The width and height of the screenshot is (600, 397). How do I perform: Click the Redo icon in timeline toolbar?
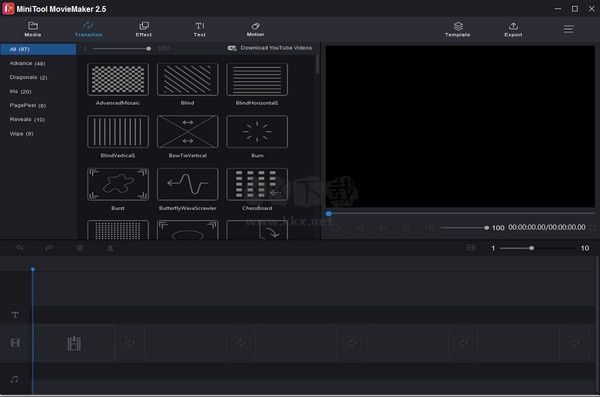pos(49,248)
